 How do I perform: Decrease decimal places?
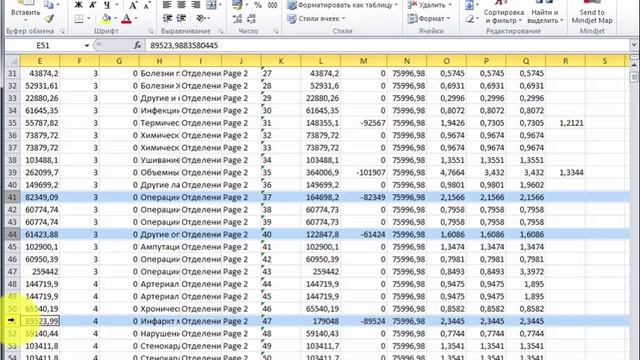[251, 18]
